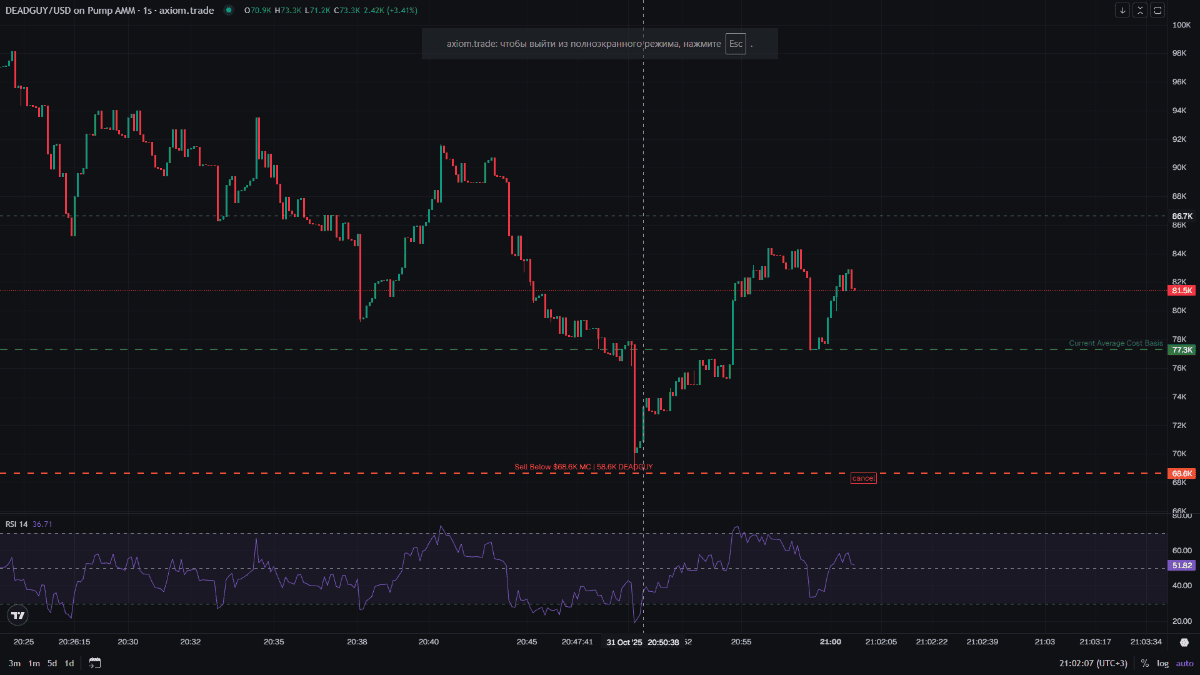Viewport: 1200px width, 675px height.
Task: Open timezone menu showing UTC+3
Action: (x=1096, y=663)
